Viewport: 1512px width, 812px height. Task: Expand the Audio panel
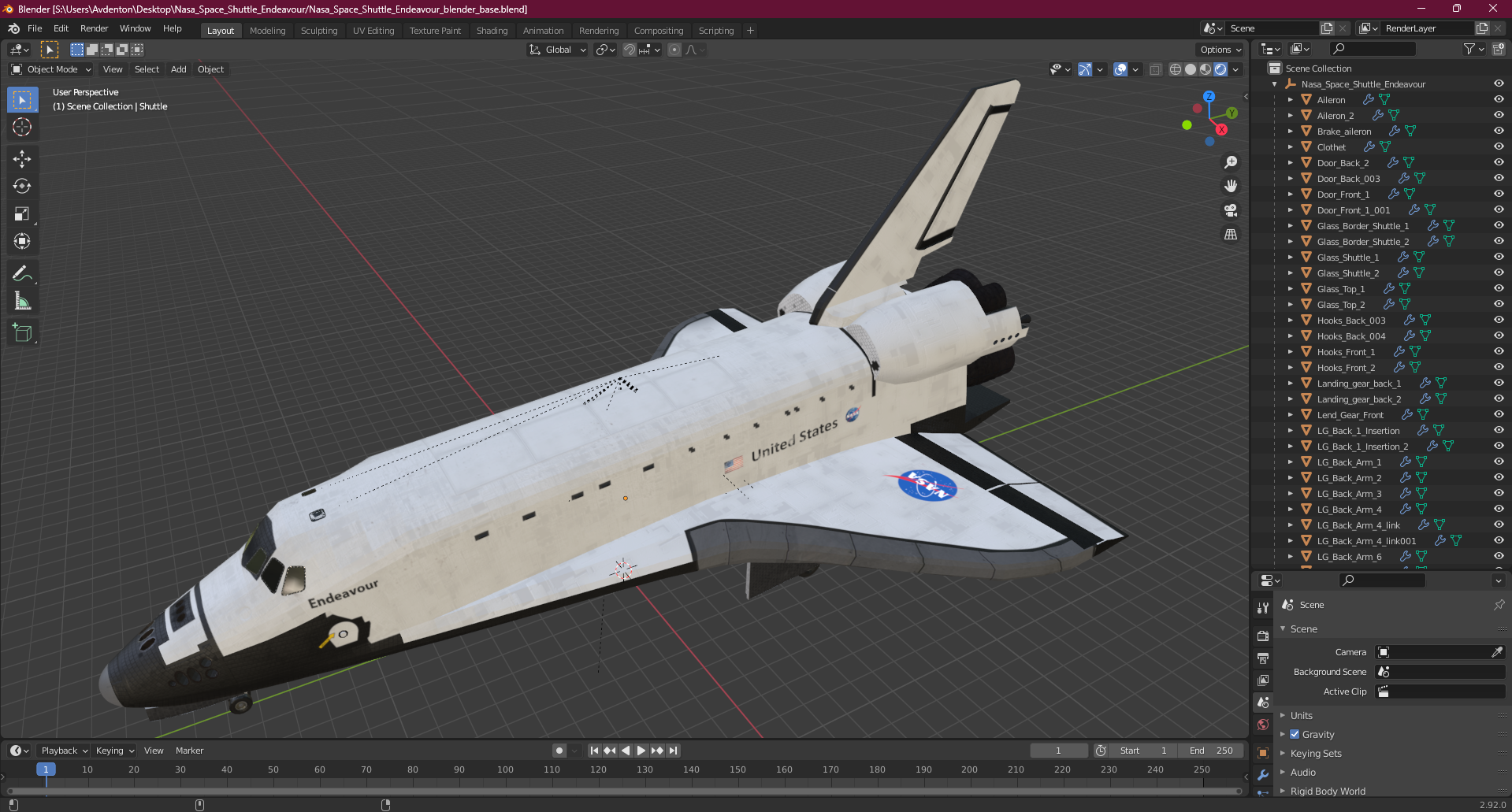(x=1302, y=773)
